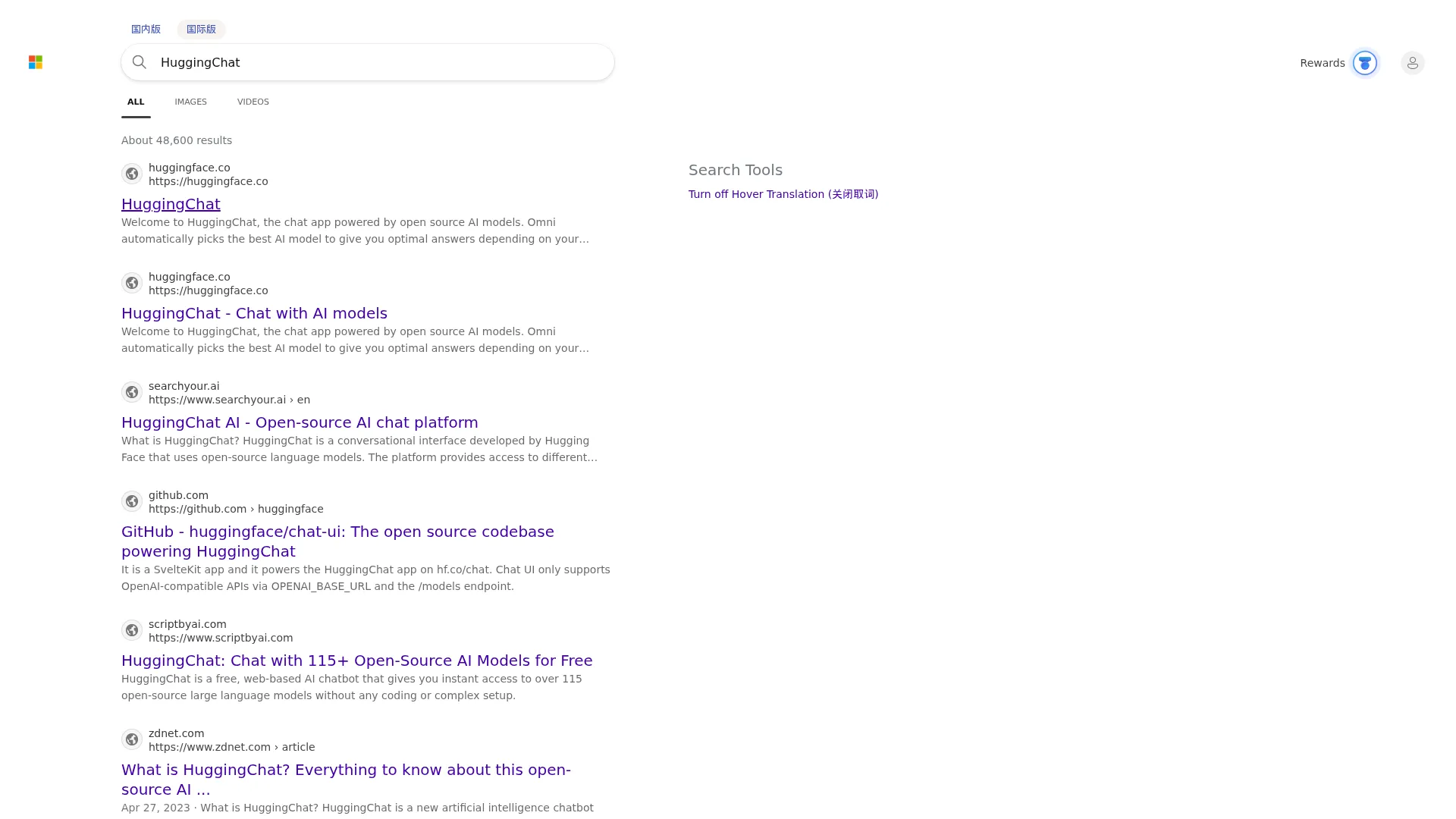Click URL https://www.searchyour.ai › en

[229, 400]
